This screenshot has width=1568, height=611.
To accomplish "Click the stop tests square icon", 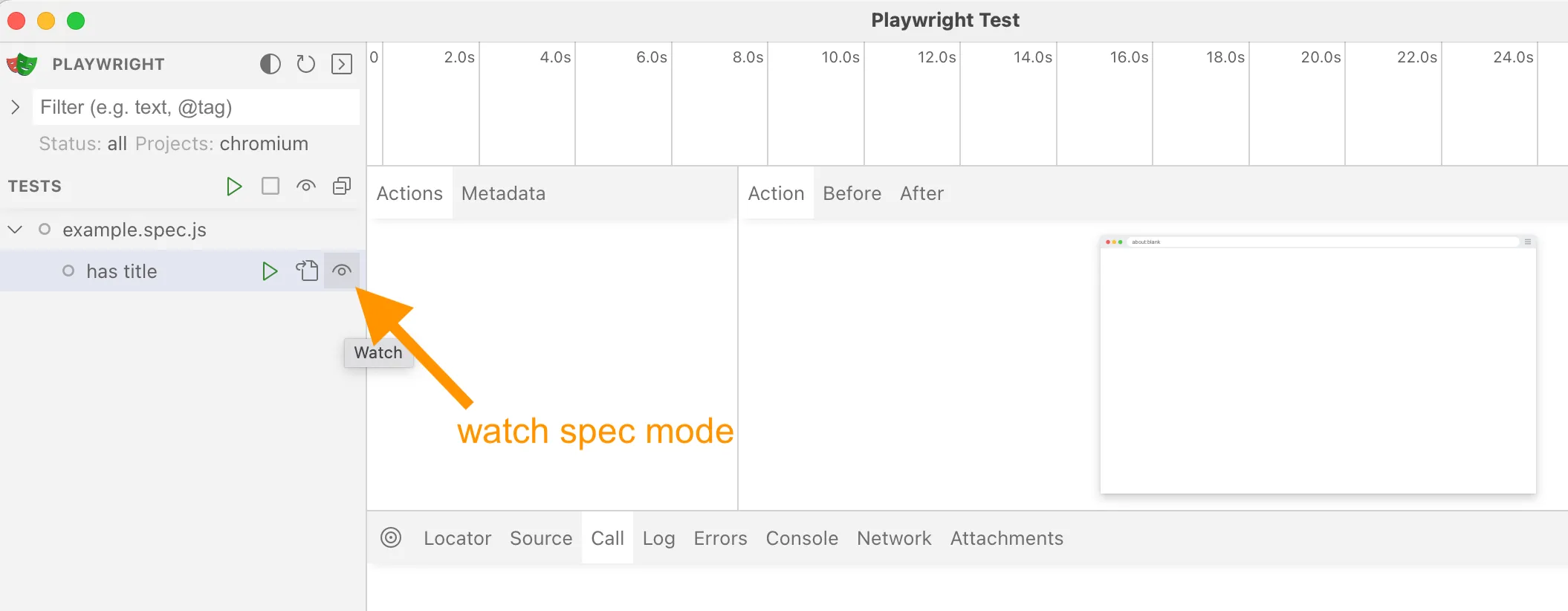I will click(270, 186).
